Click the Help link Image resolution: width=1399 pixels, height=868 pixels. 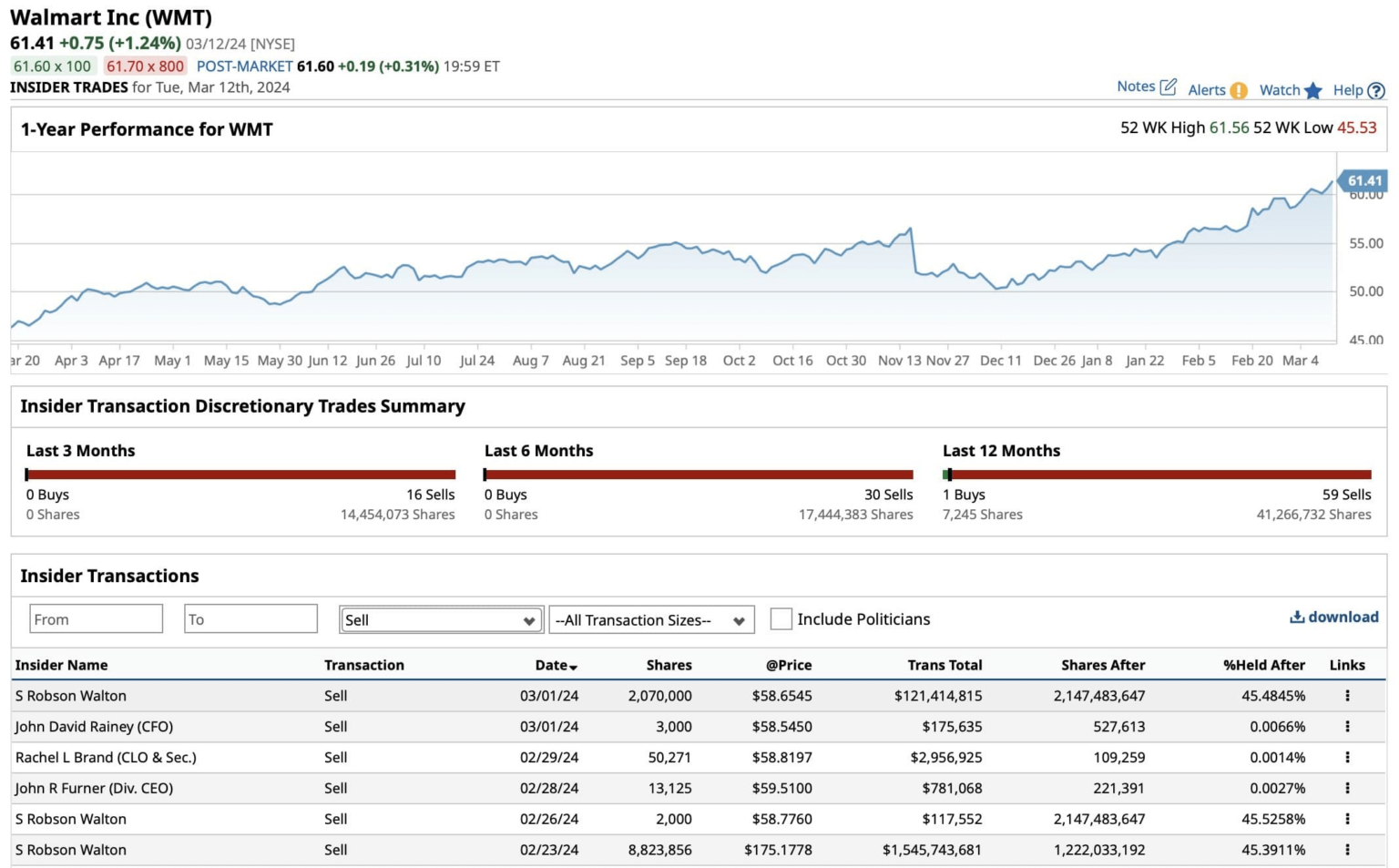(1349, 90)
